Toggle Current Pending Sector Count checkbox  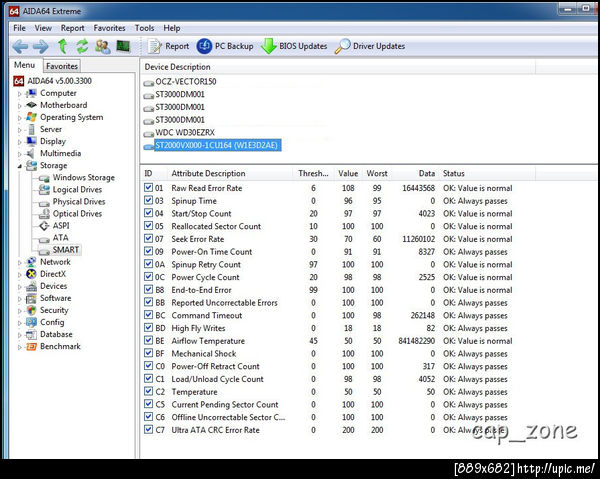click(148, 404)
